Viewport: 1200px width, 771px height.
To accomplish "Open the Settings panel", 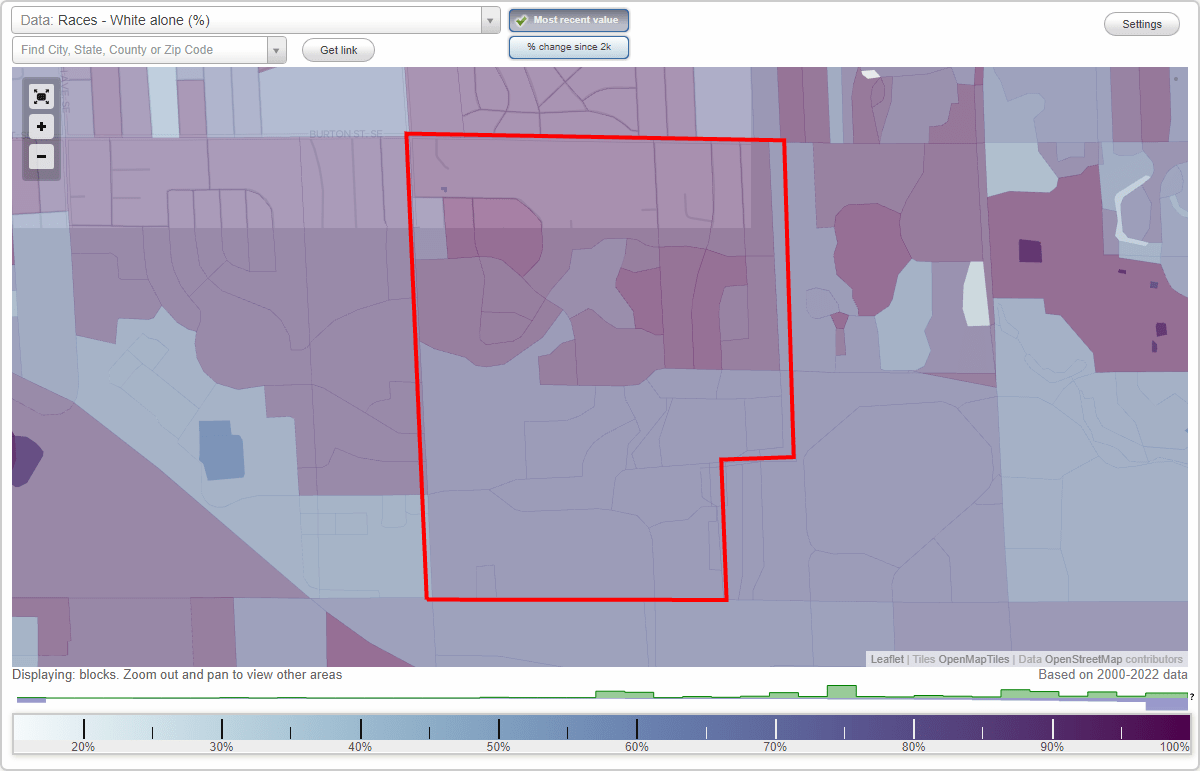I will pyautogui.click(x=1141, y=23).
